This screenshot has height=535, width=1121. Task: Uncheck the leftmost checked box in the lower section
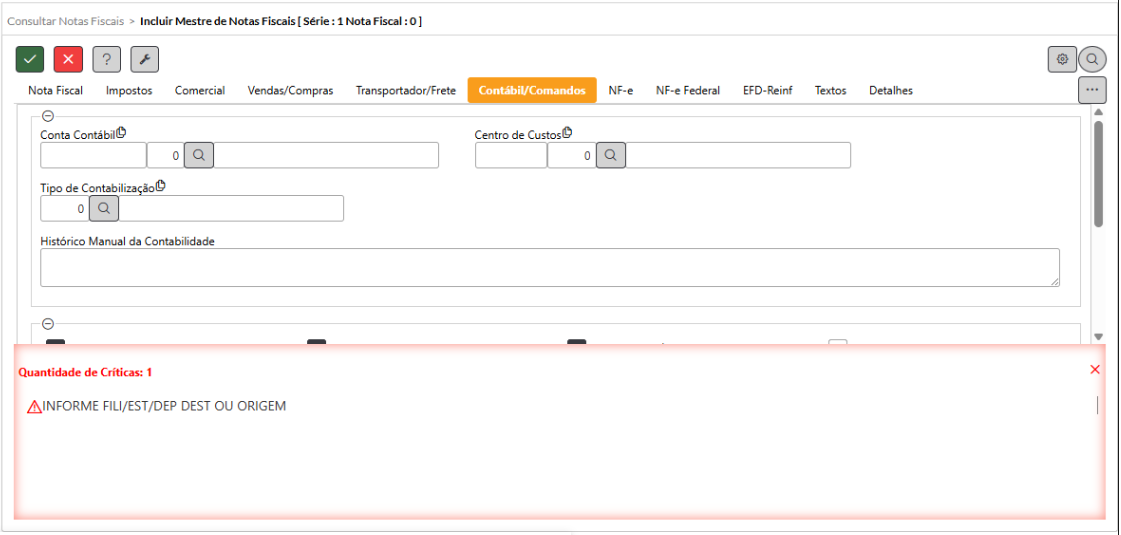[56, 344]
